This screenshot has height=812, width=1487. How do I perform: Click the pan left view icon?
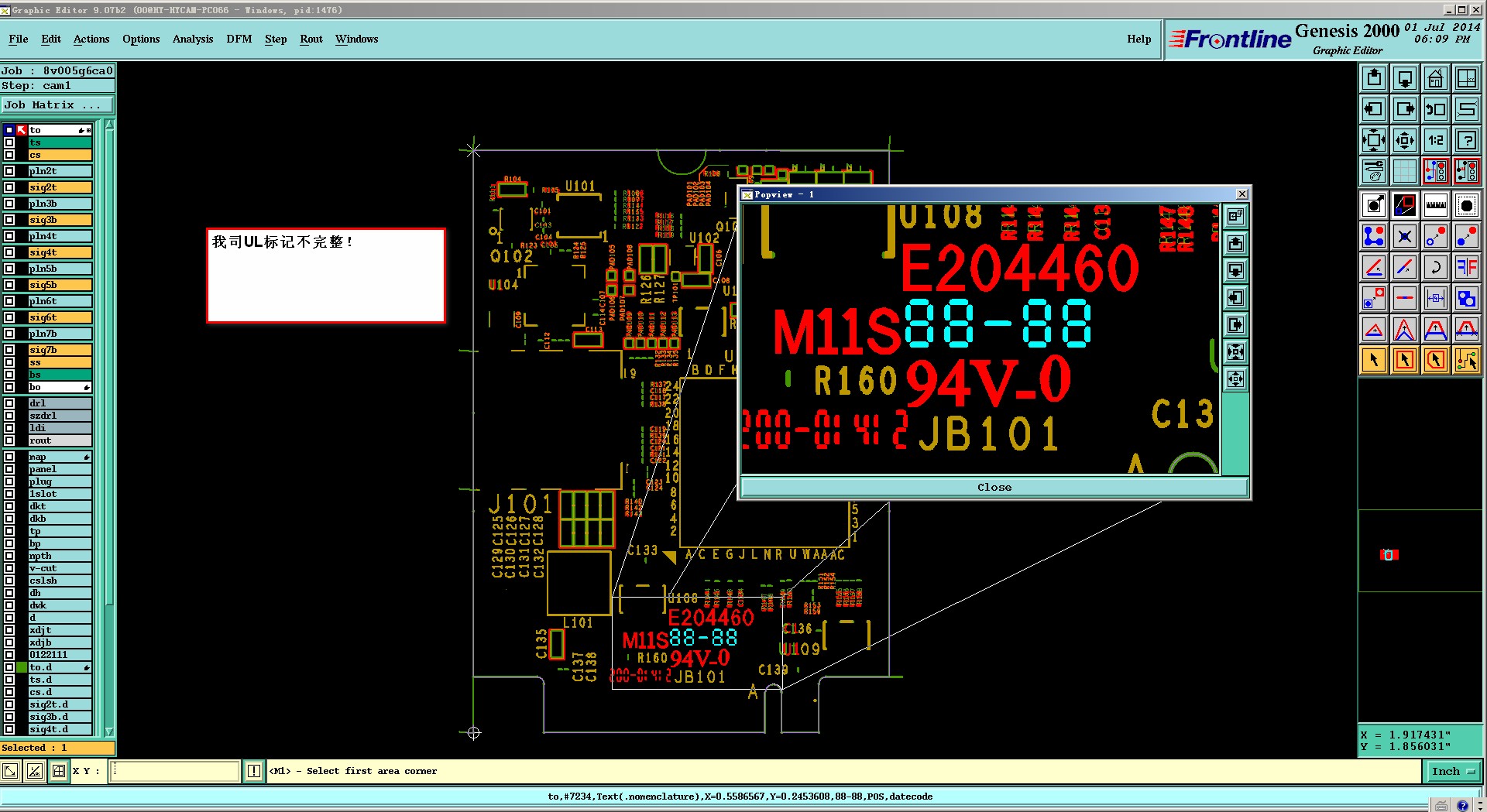pos(1374,109)
